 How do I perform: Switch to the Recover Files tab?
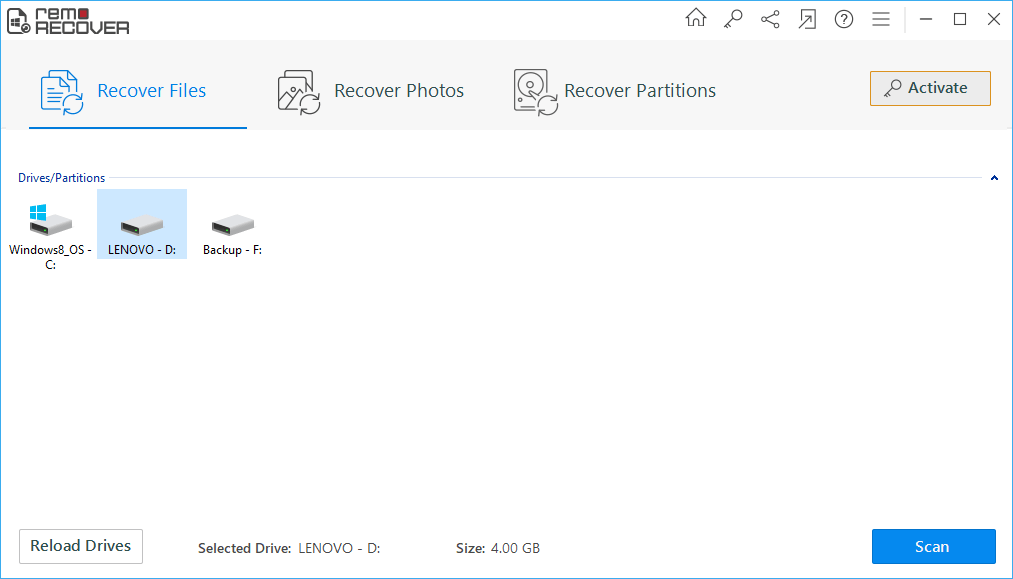click(124, 91)
